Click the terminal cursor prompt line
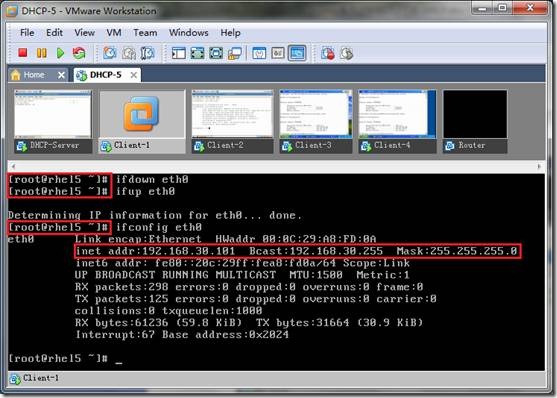 pos(65,359)
